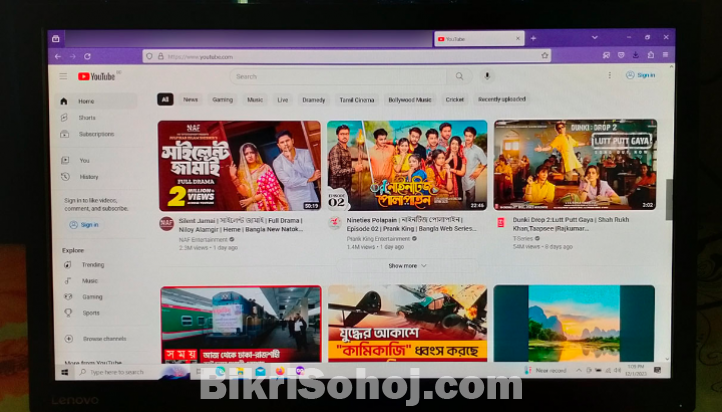Open Firefox View icon in title bar
Image resolution: width=722 pixels, height=412 pixels.
coord(56,39)
